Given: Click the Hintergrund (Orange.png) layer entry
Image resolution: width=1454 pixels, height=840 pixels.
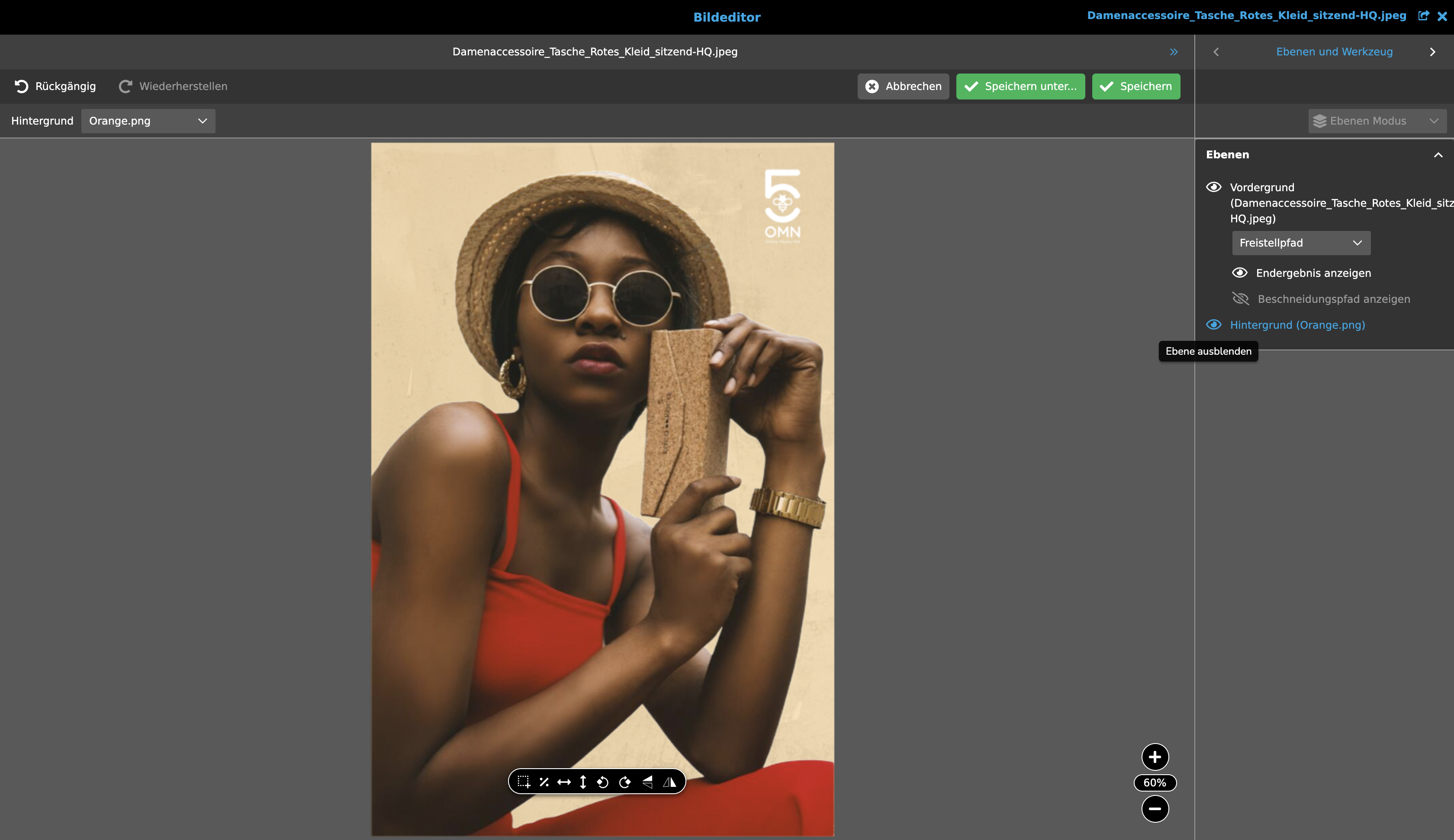Looking at the screenshot, I should 1297,325.
